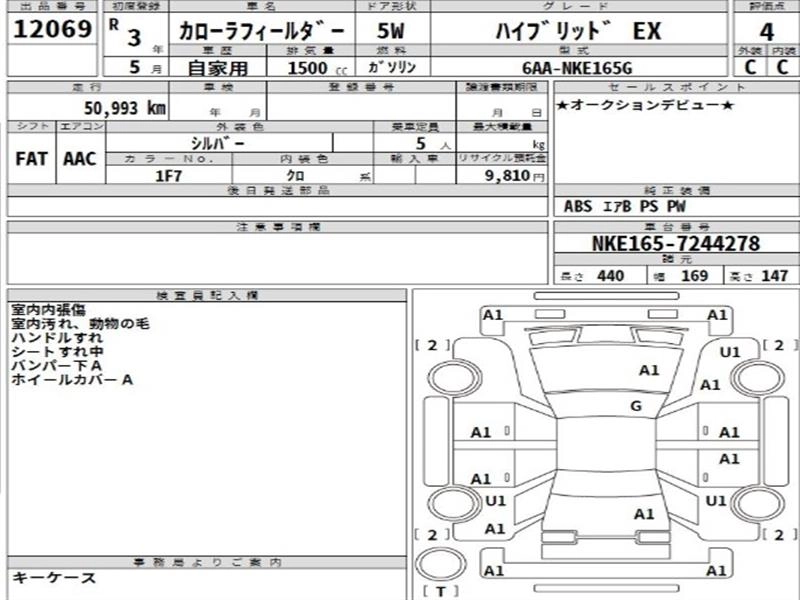The height and width of the screenshot is (600, 800).
Task: Select the A1 mark on the rear gate
Action: tap(644, 514)
